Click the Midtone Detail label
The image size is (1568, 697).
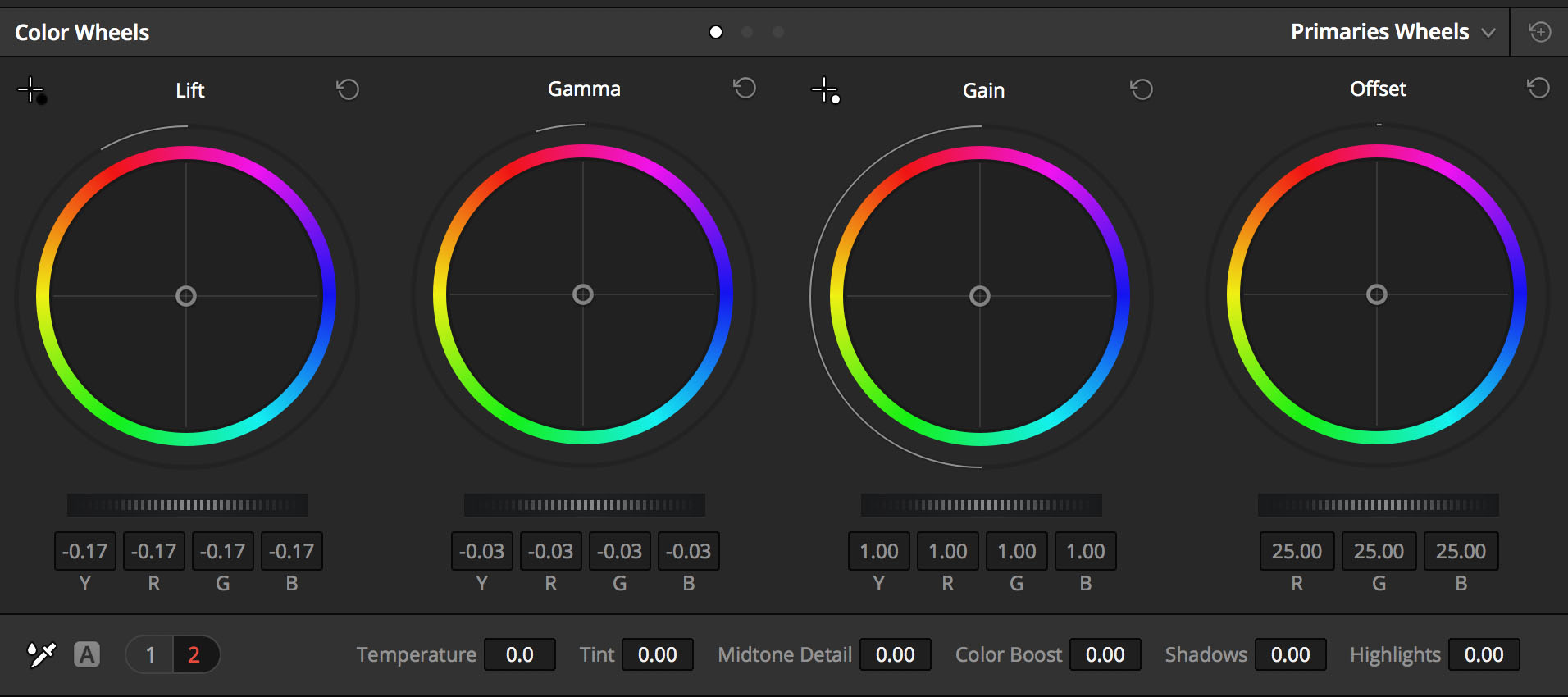[x=785, y=654]
